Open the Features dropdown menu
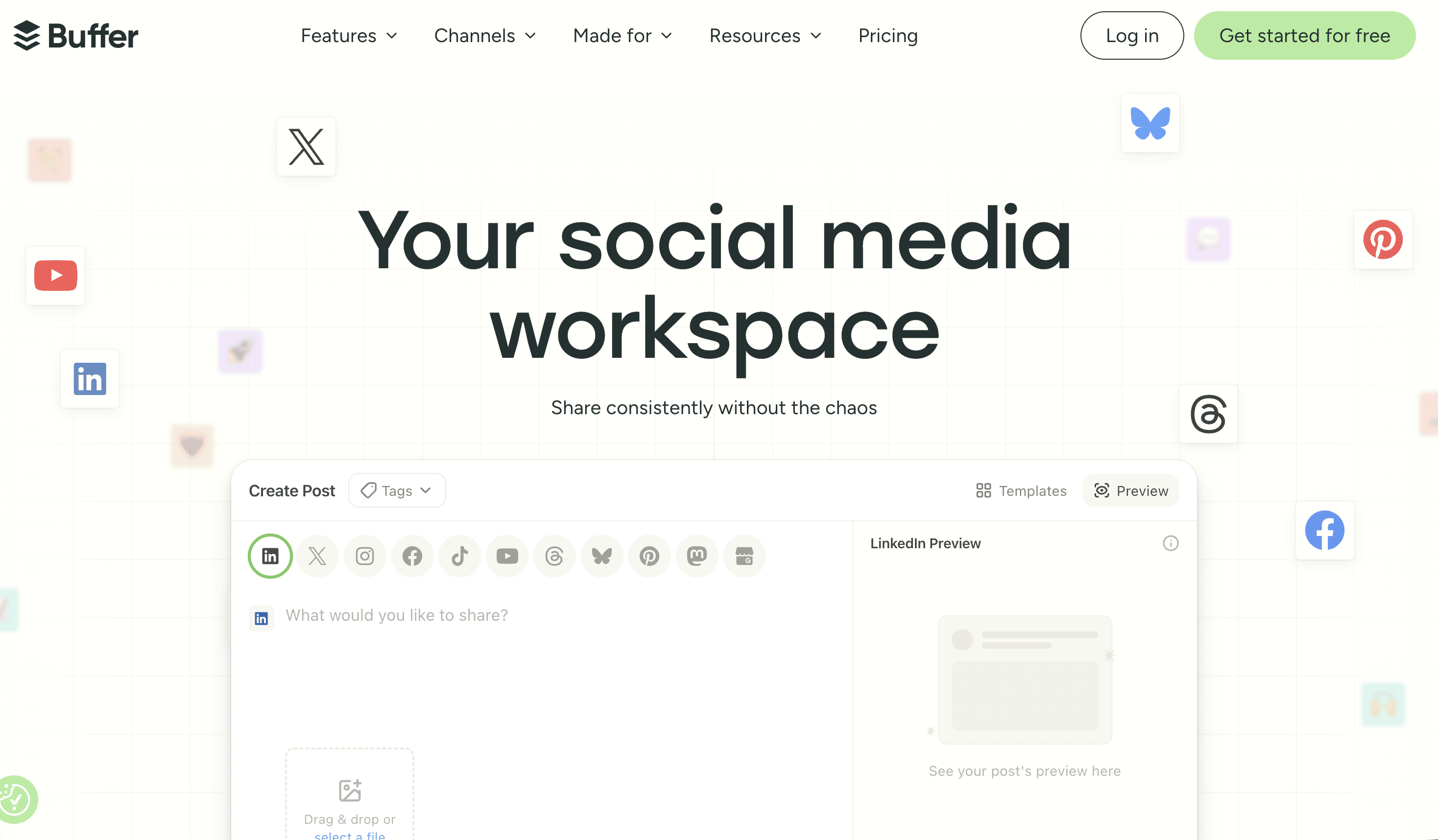The image size is (1438, 840). pyautogui.click(x=349, y=35)
